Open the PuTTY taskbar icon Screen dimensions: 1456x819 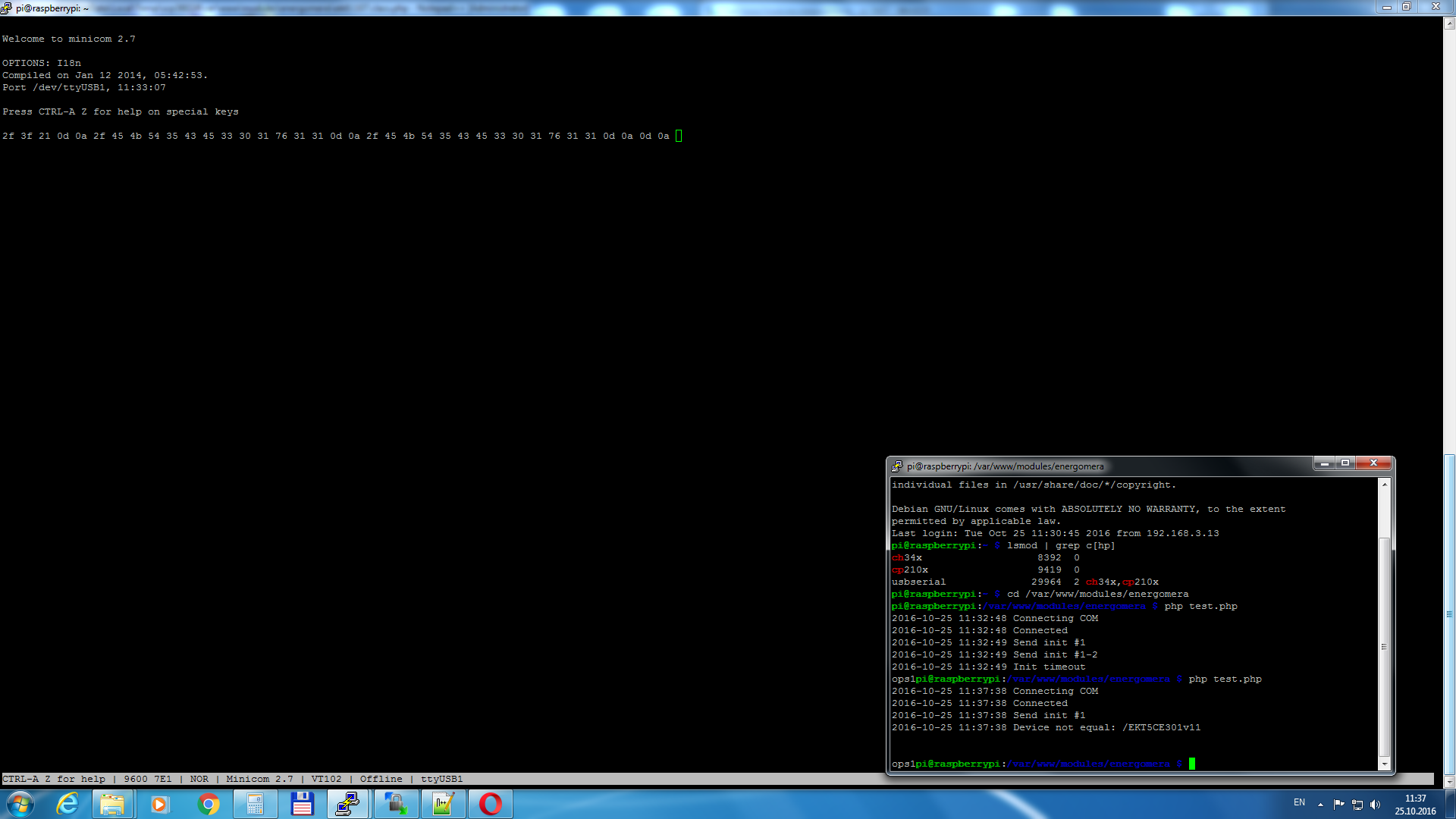pos(348,804)
